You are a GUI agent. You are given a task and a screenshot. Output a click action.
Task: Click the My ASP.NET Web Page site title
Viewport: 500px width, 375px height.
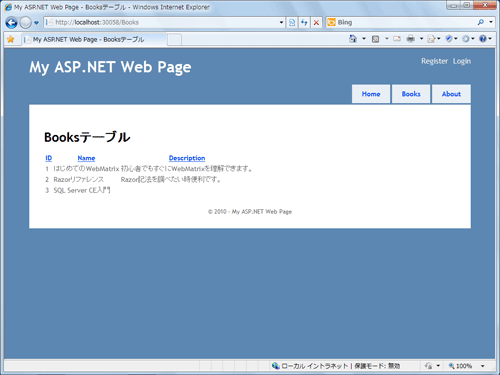click(x=110, y=67)
